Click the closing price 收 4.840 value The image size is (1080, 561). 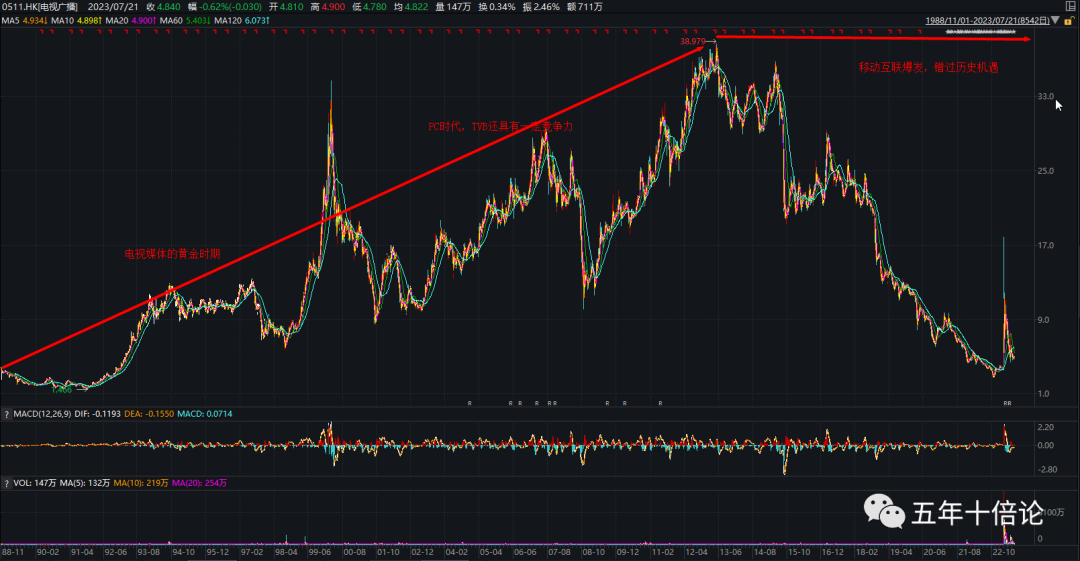tap(164, 7)
